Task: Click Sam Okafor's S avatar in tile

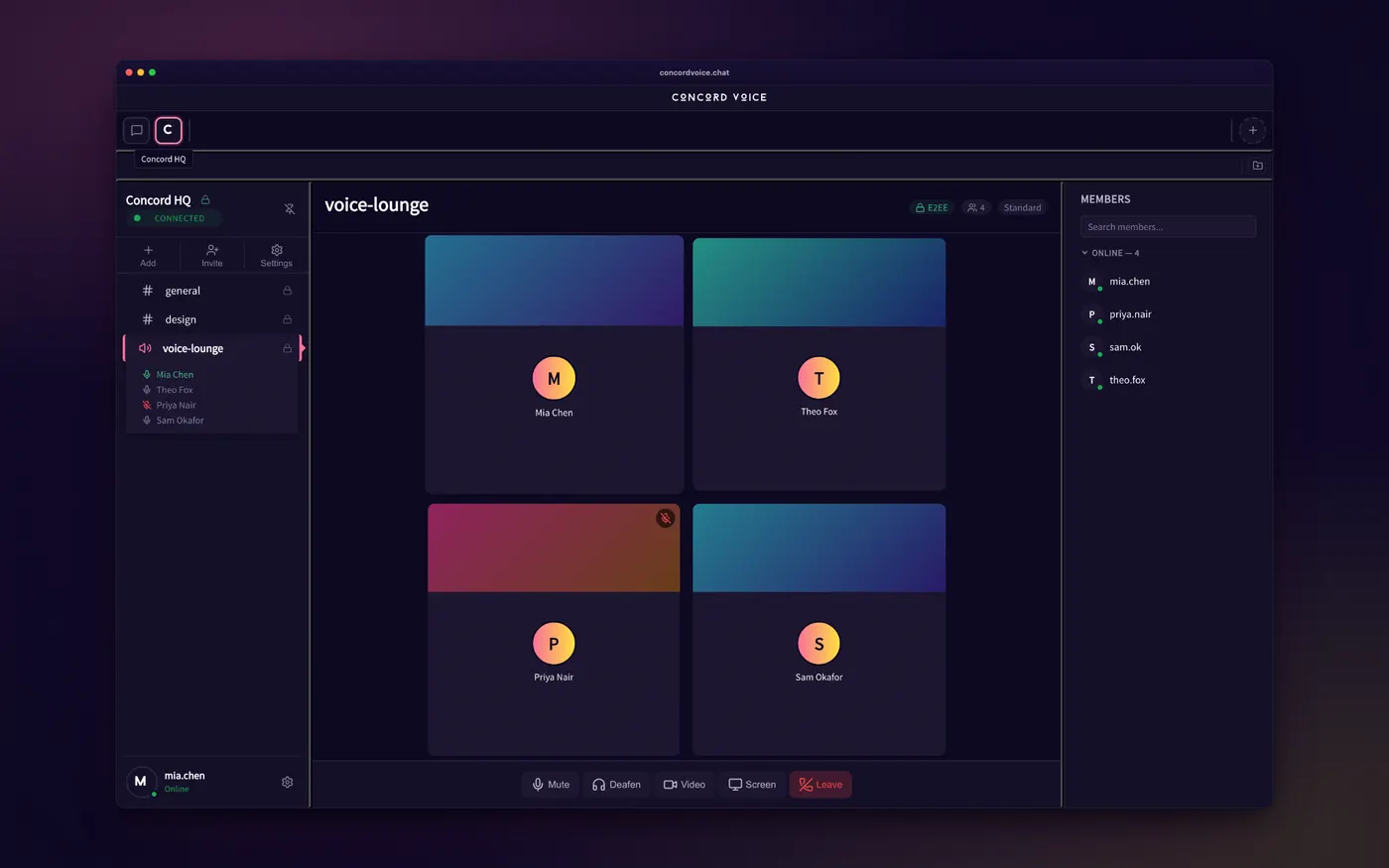Action: point(819,643)
